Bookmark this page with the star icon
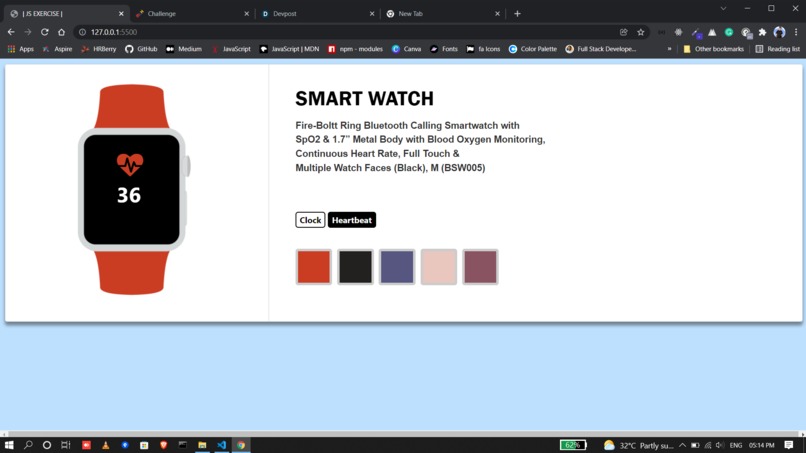Image resolution: width=806 pixels, height=453 pixels. coord(640,32)
